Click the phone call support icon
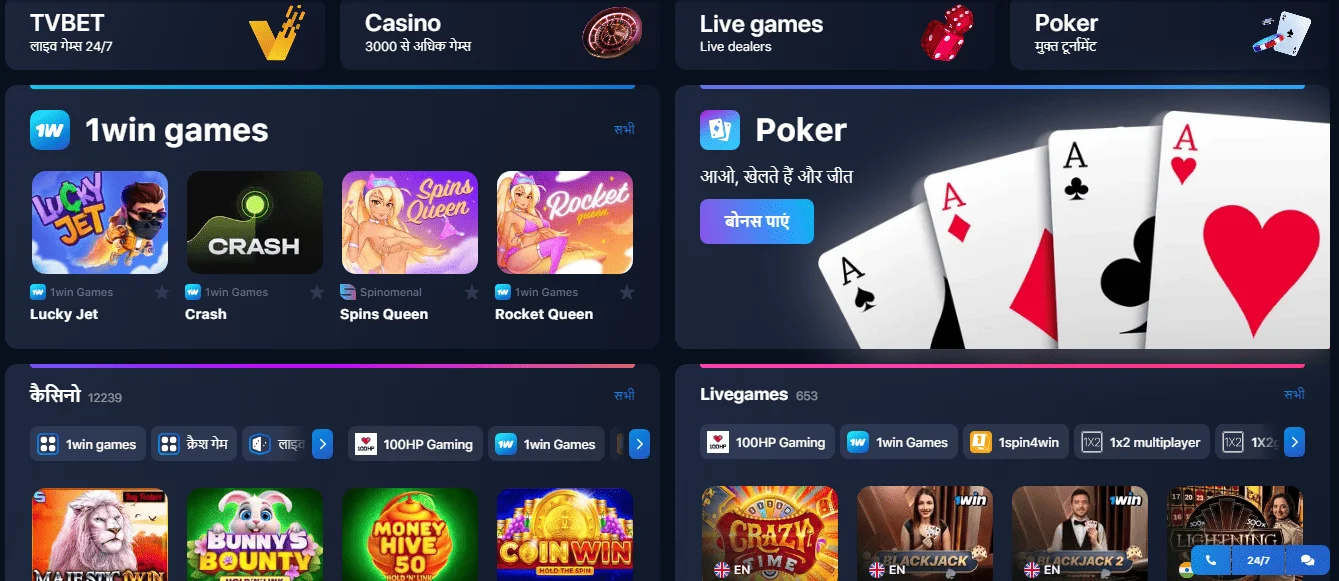 (1212, 560)
